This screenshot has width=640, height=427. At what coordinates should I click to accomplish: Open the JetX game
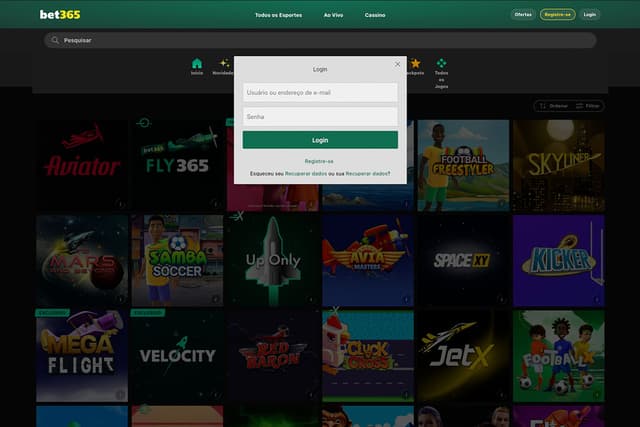pyautogui.click(x=463, y=356)
